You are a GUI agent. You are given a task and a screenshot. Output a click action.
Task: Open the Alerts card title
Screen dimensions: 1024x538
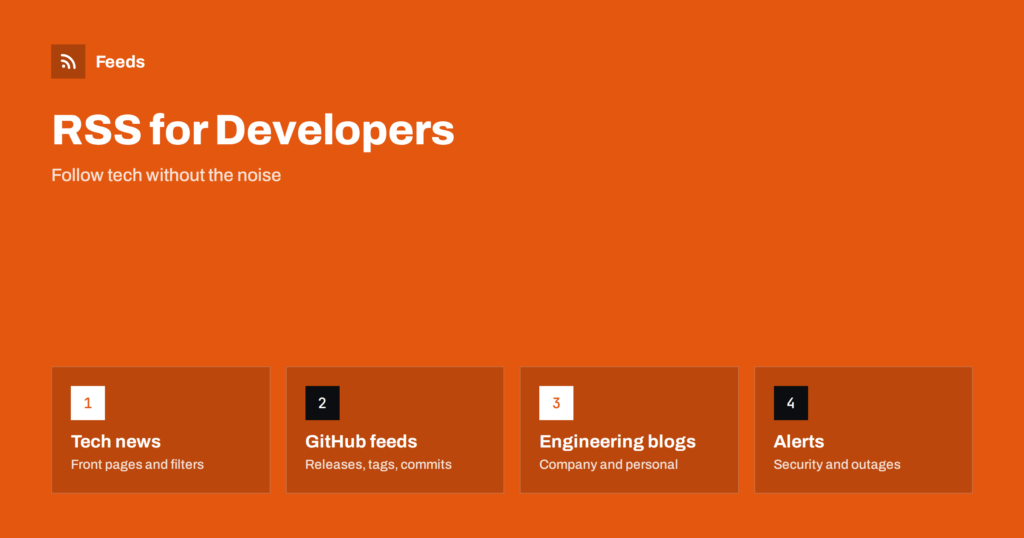tap(799, 441)
